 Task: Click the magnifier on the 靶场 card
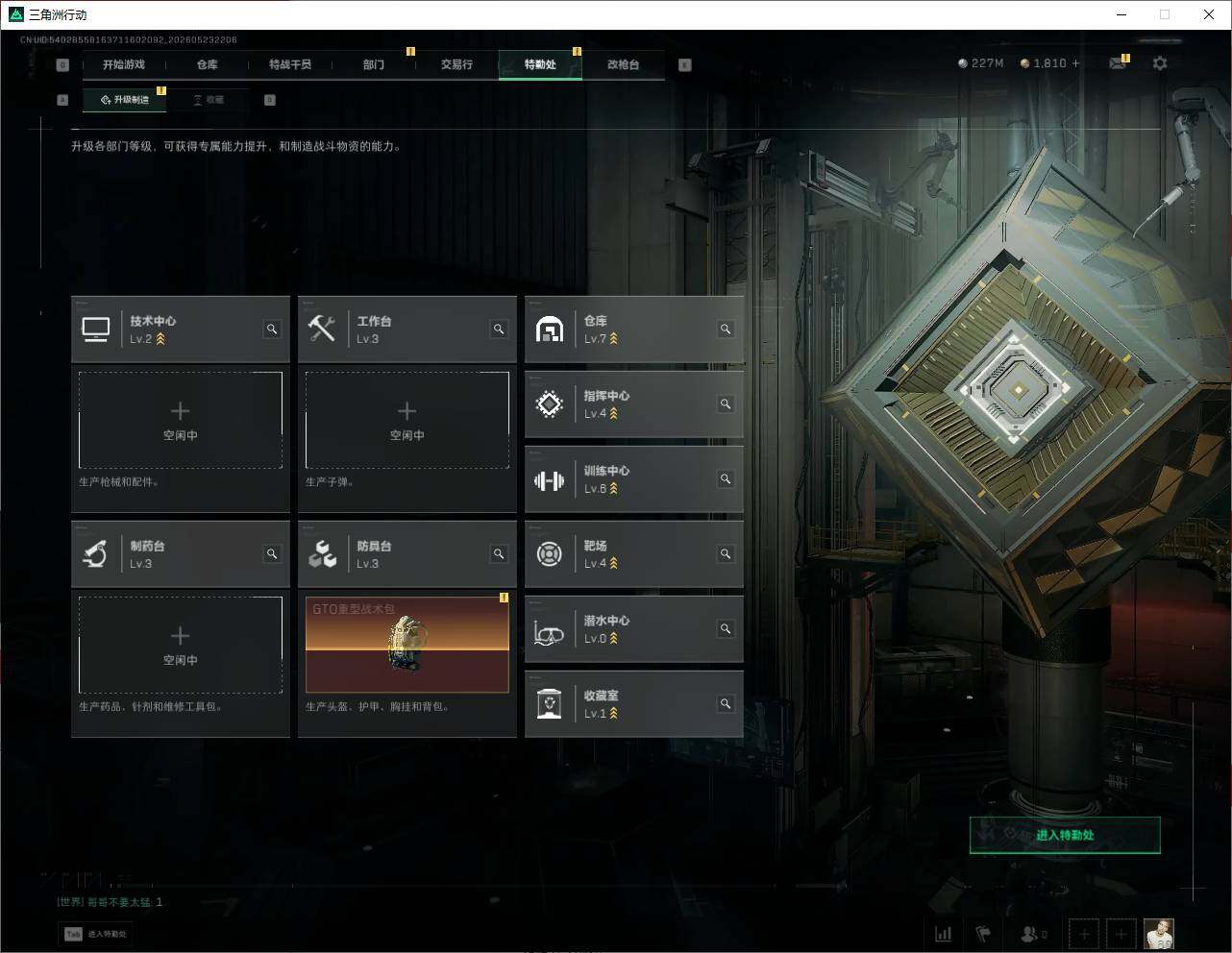pos(726,554)
